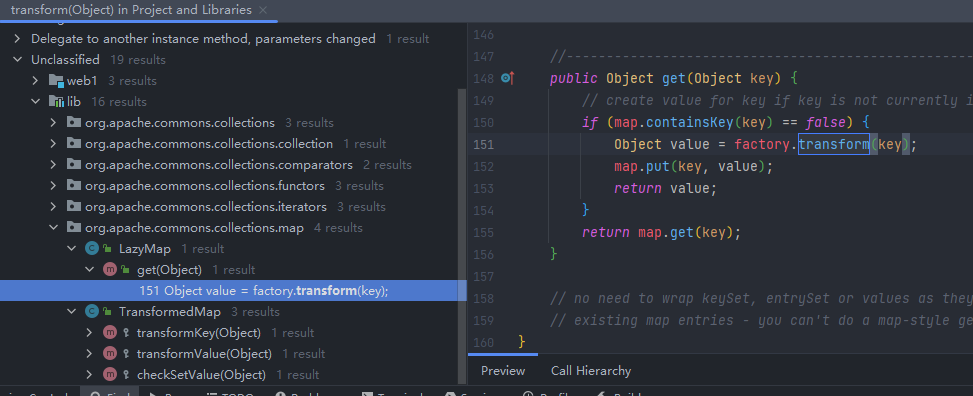Expand the transformValue(Object) node
This screenshot has height=396, width=973.
click(89, 354)
